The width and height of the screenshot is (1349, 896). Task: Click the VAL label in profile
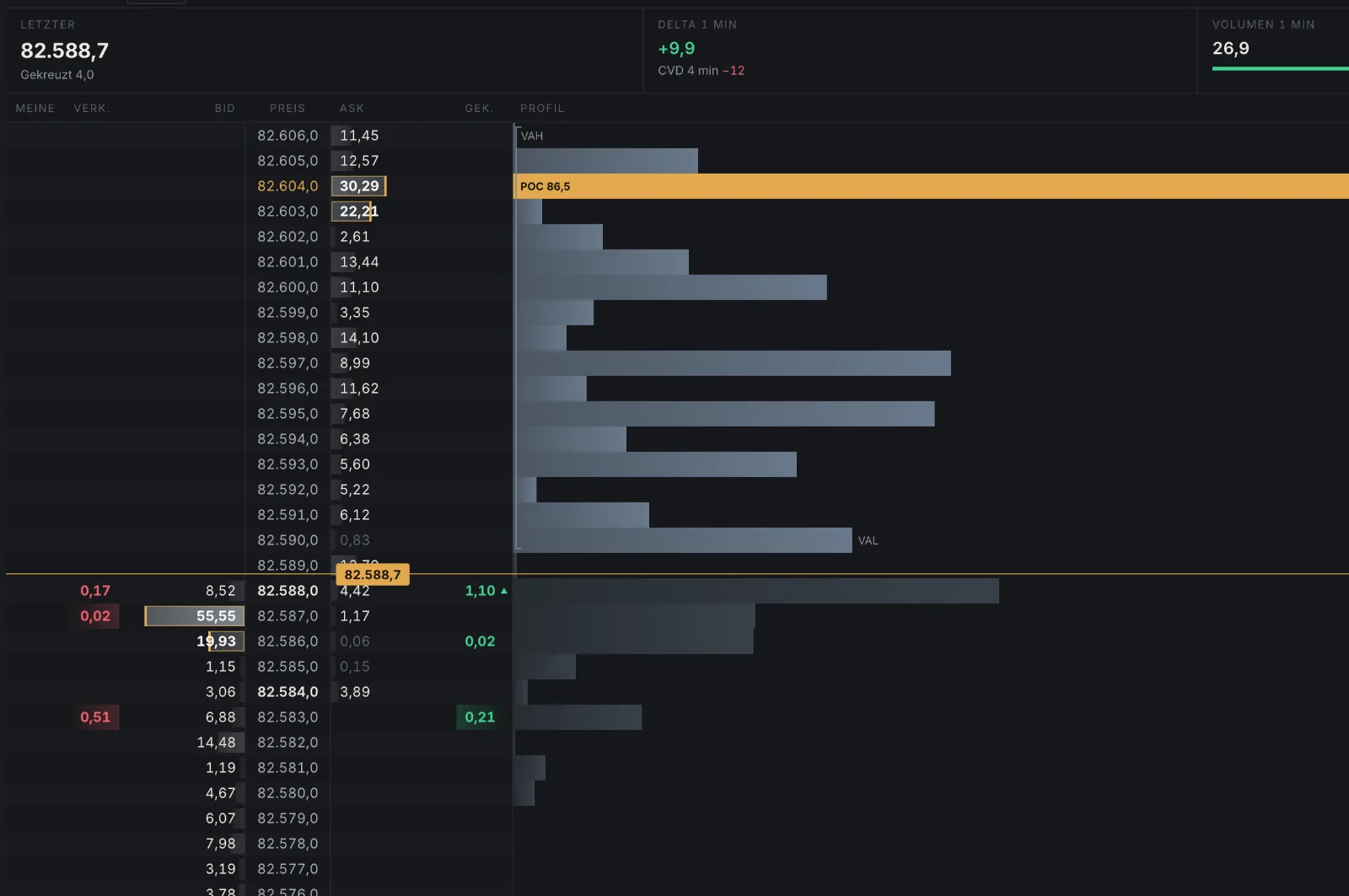(x=868, y=541)
